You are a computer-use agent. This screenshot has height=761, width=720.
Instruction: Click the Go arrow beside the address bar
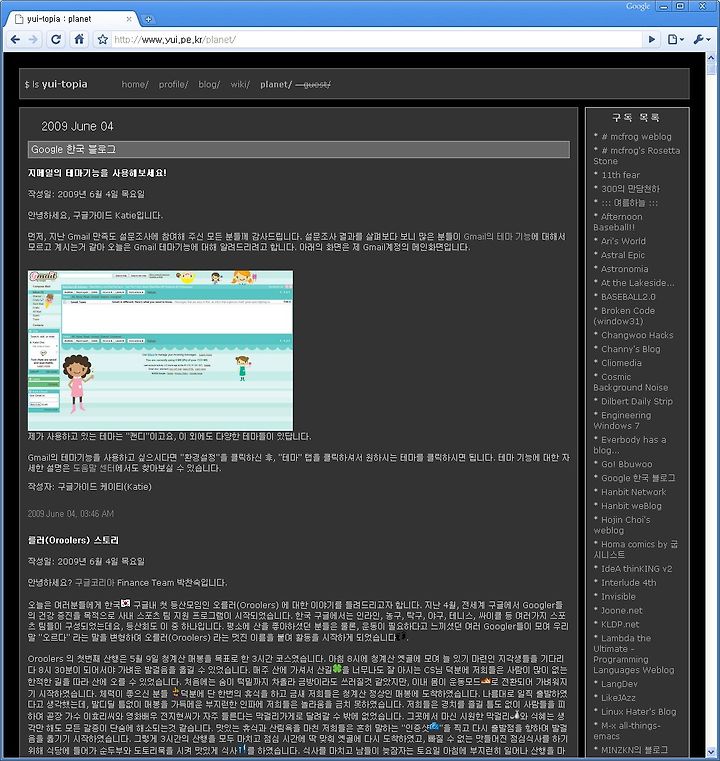652,39
